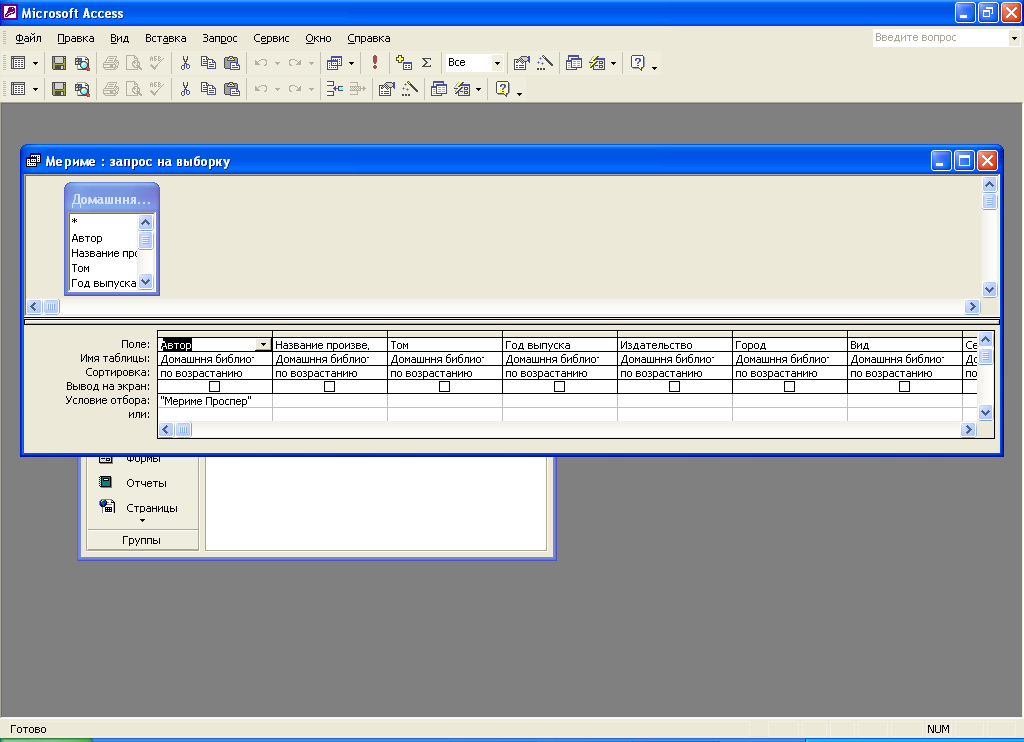The image size is (1024, 742).
Task: Open the Сервис menu
Action: 271,38
